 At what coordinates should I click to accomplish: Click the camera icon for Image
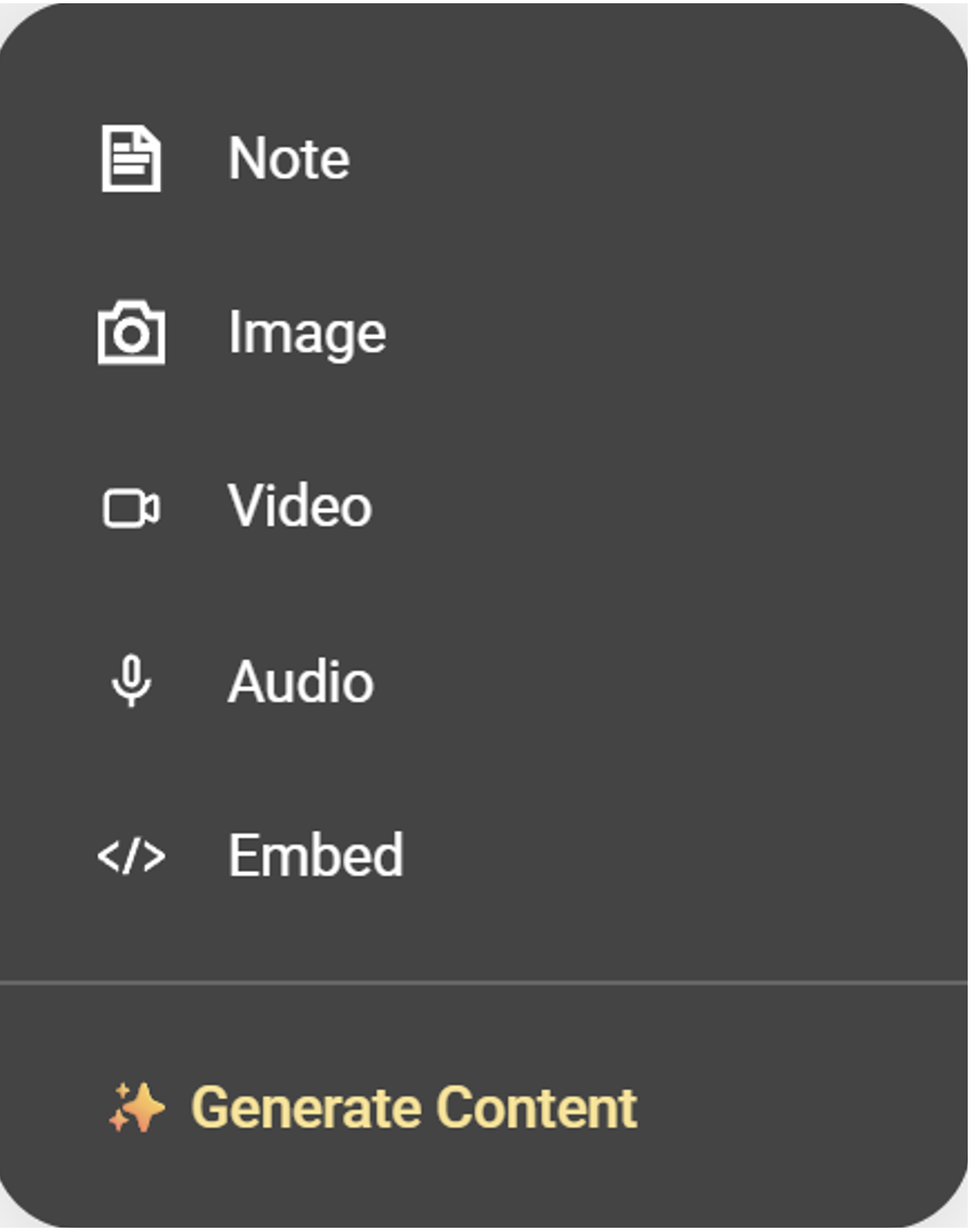click(x=131, y=333)
